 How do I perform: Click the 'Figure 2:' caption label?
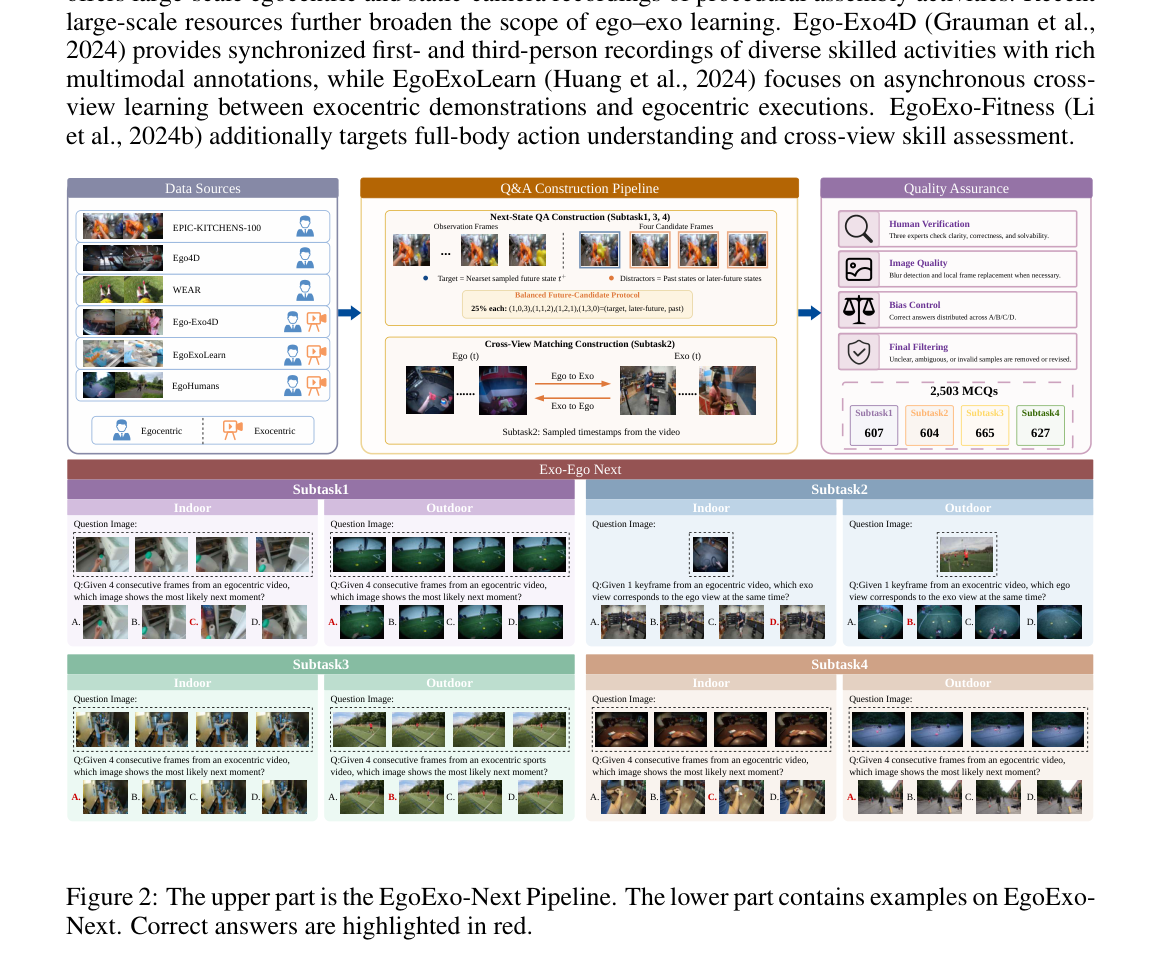(113, 897)
